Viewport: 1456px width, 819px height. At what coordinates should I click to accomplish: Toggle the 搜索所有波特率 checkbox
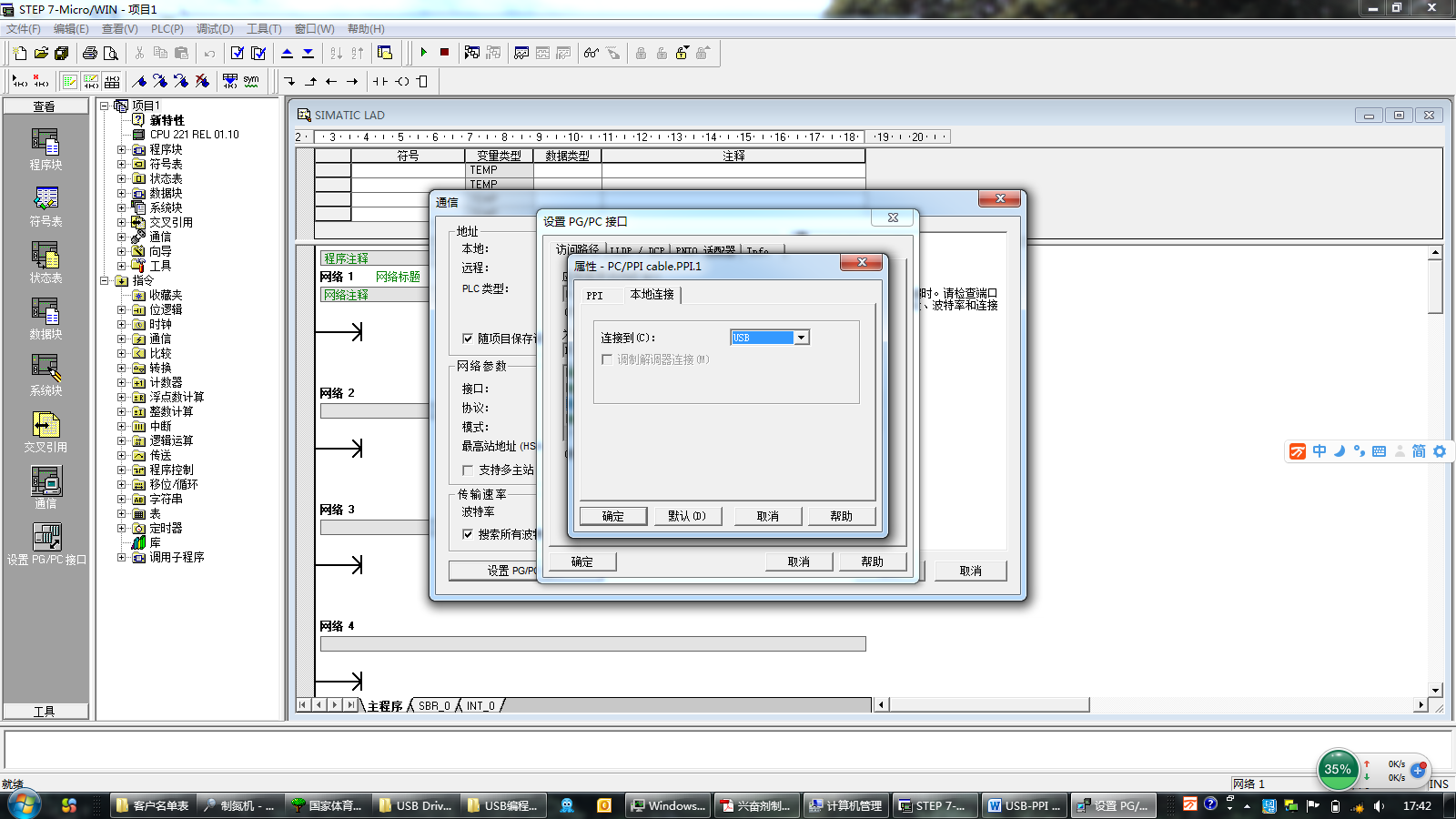pyautogui.click(x=468, y=534)
